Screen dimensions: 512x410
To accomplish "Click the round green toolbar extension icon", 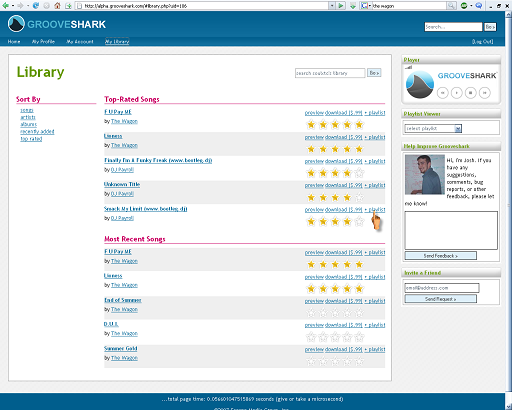I will (464, 5).
